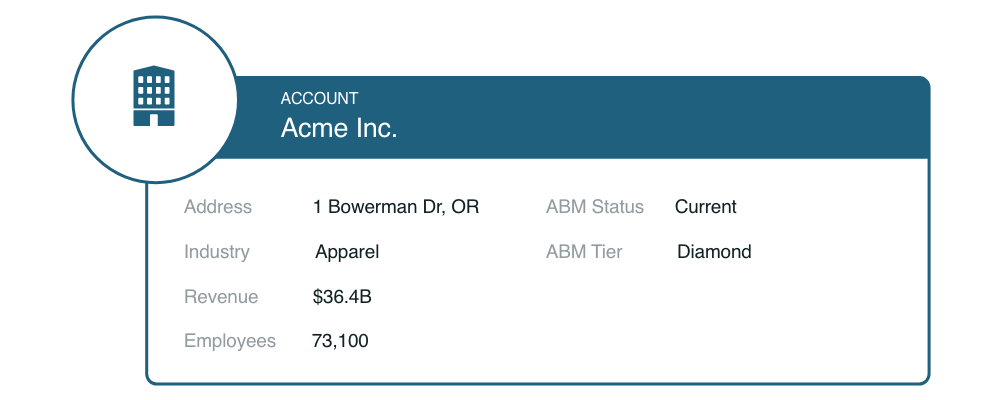Select the Apparel industry value
This screenshot has width=1000, height=400.
click(x=347, y=252)
